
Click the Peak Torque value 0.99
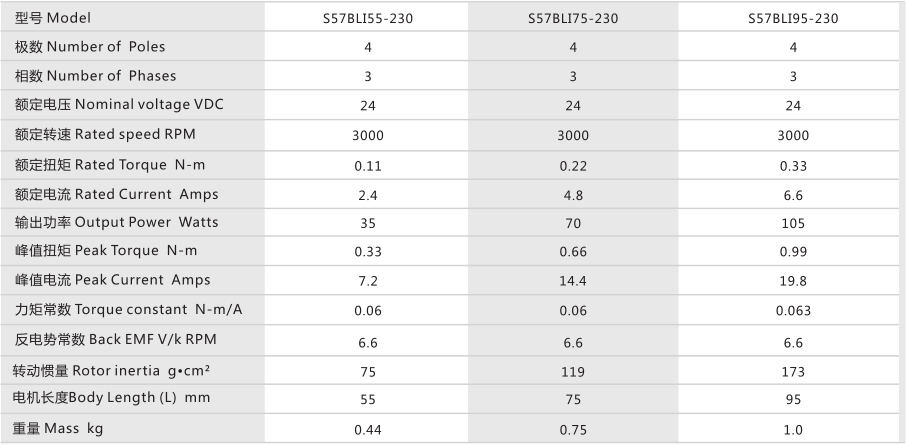pyautogui.click(x=793, y=252)
